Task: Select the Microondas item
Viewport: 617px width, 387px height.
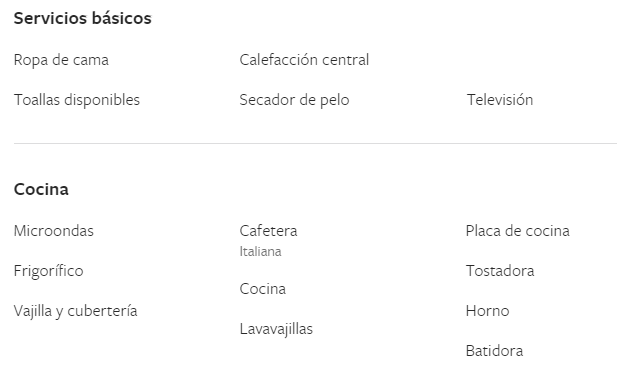Action: click(54, 231)
